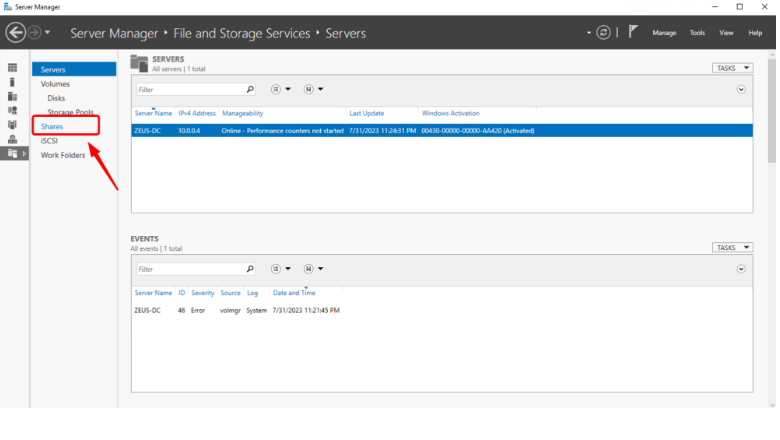Expand the Servers filter criteria chevron
The image size is (780, 440).
[741, 89]
